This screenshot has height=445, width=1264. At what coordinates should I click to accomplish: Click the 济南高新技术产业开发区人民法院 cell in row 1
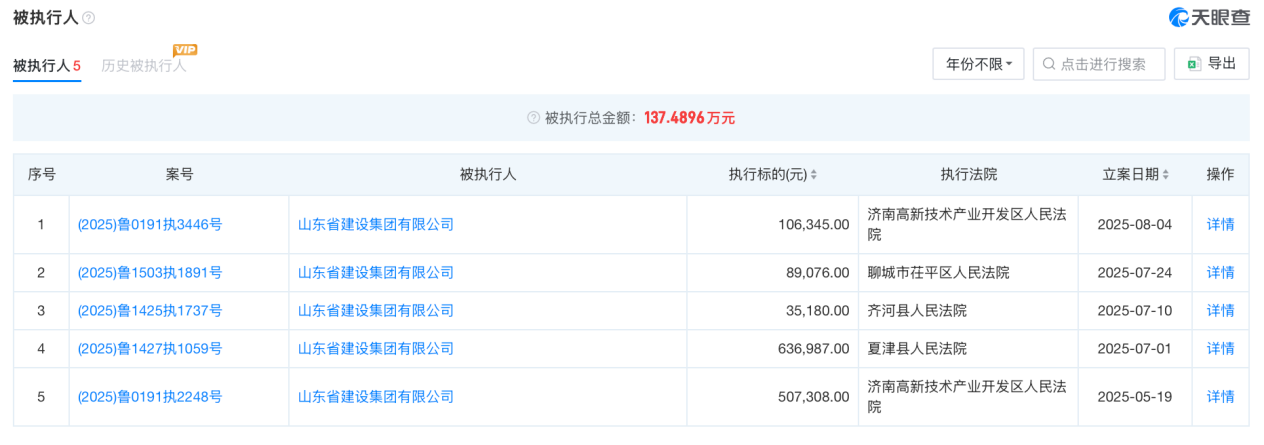pos(966,225)
